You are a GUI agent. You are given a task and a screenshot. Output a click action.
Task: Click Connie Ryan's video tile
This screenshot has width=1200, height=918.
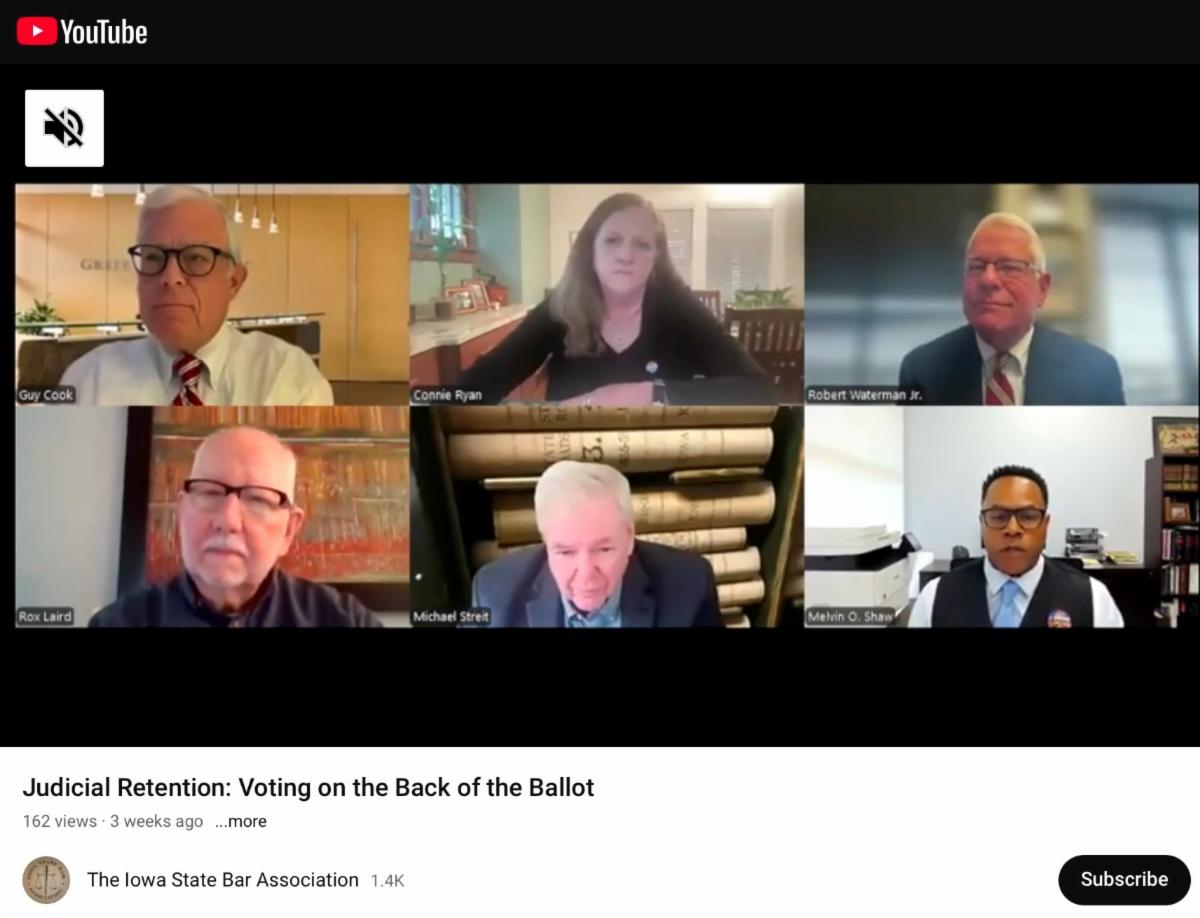(x=607, y=294)
